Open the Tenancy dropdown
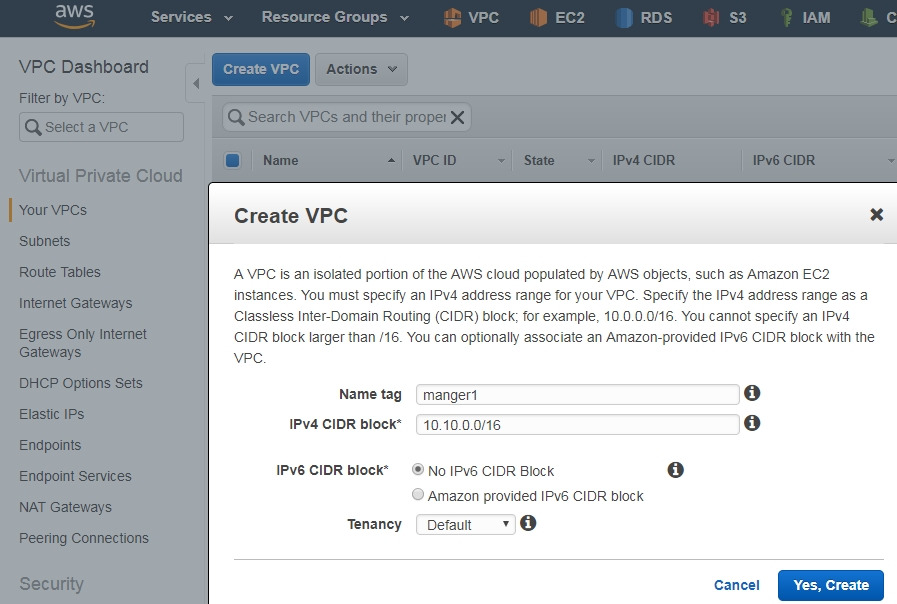The image size is (897, 604). 466,524
